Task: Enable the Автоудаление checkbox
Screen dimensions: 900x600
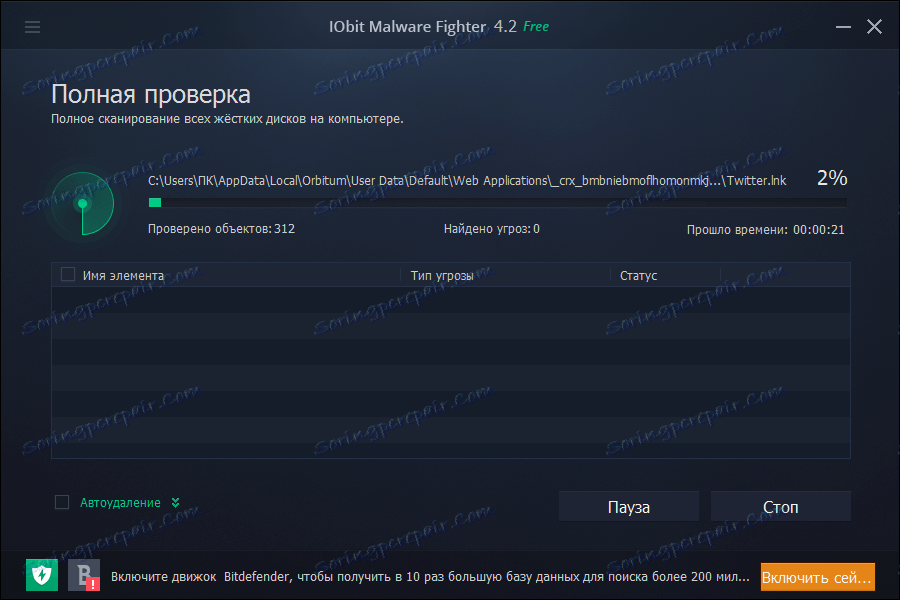Action: tap(62, 502)
